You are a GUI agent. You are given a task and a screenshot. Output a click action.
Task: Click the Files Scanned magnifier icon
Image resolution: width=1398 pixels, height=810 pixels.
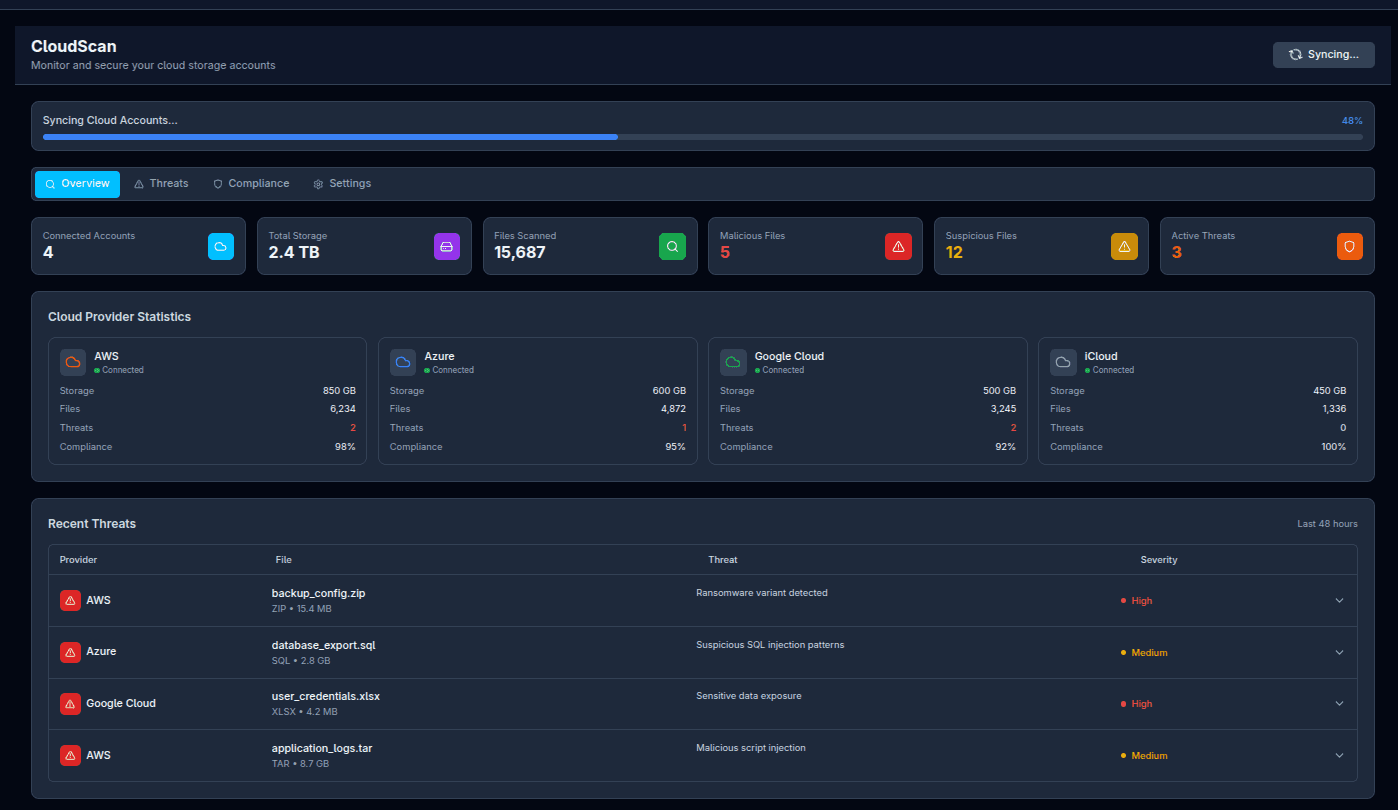[672, 246]
